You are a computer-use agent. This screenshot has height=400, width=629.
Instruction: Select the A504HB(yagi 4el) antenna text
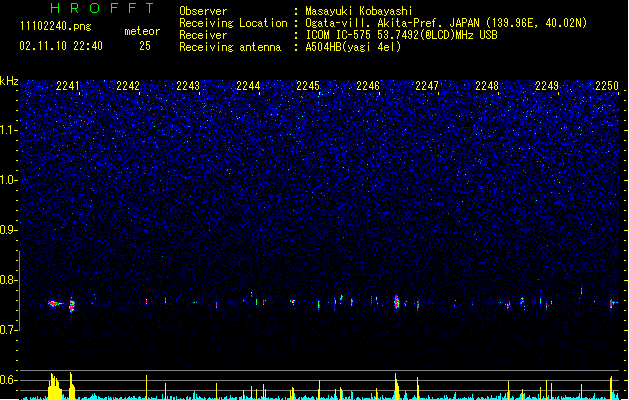(353, 47)
